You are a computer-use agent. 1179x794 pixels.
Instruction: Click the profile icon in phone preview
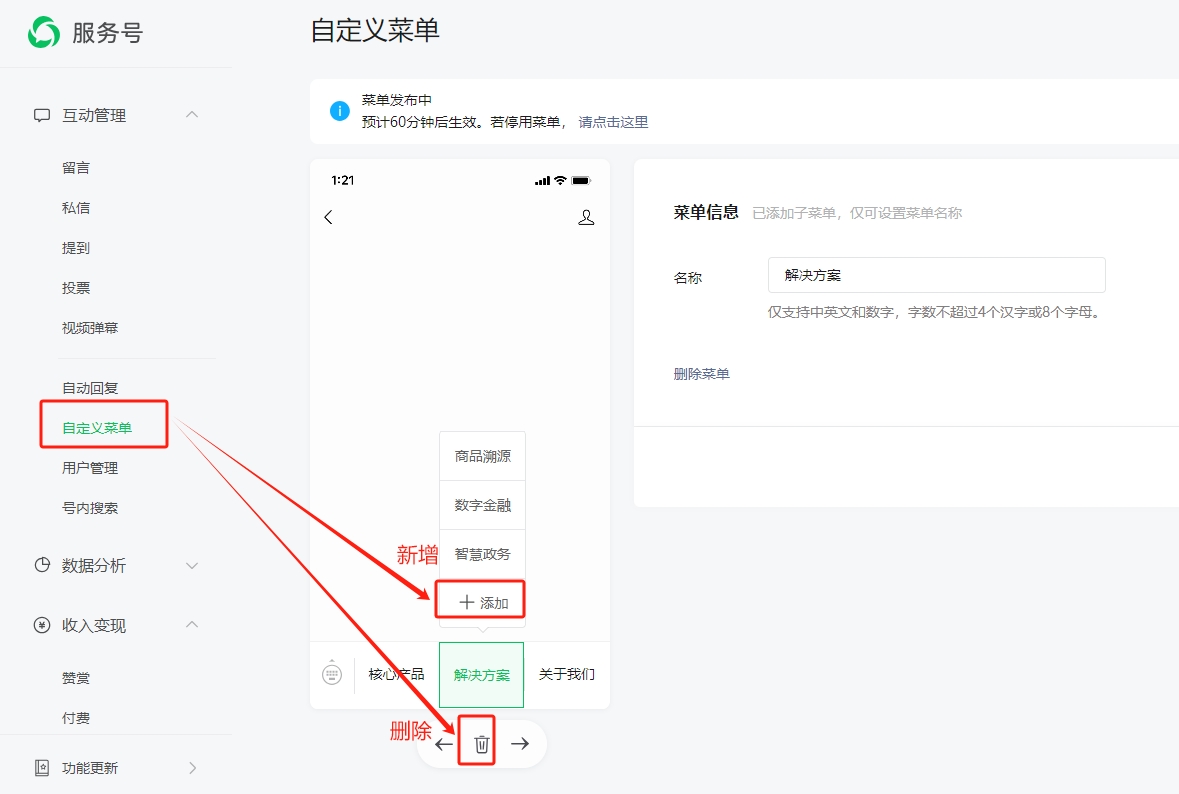[586, 217]
